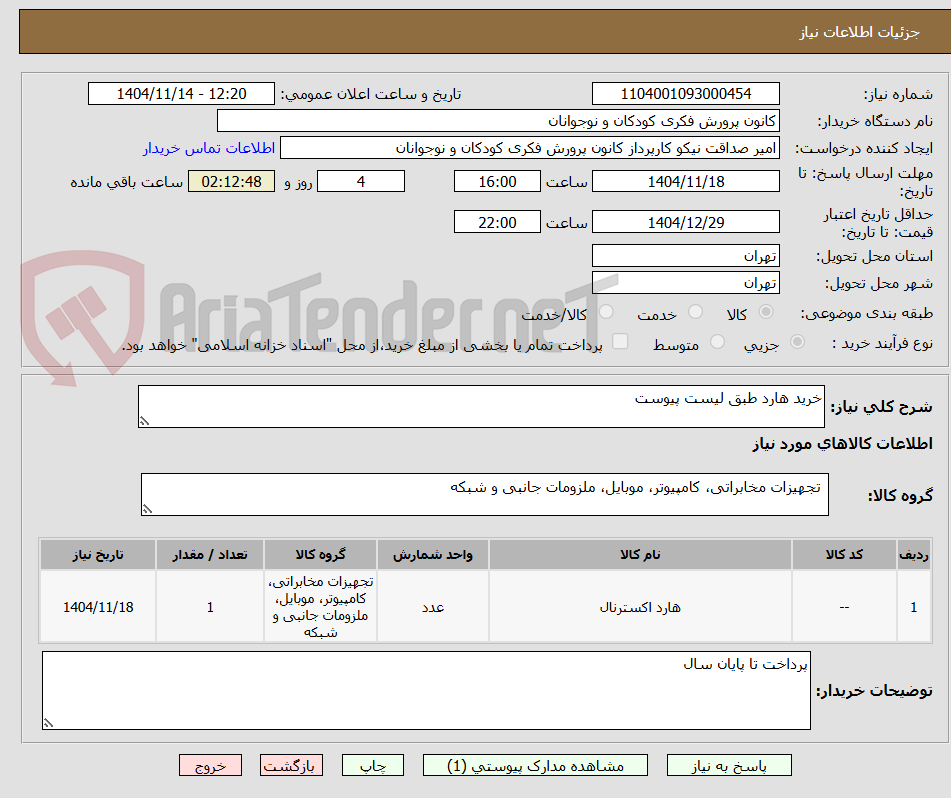Click the goods group textarea
Image resolution: width=951 pixels, height=798 pixels.
[485, 495]
